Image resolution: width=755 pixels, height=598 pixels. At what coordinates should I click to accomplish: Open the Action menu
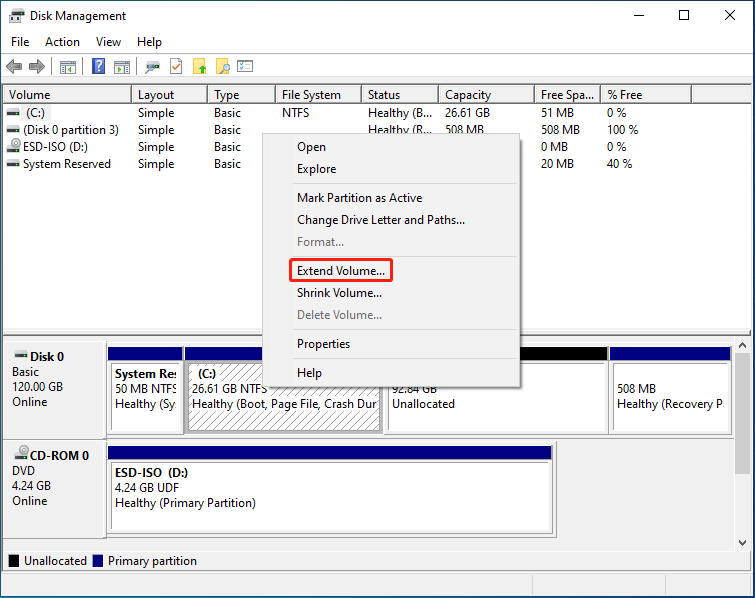click(x=62, y=42)
